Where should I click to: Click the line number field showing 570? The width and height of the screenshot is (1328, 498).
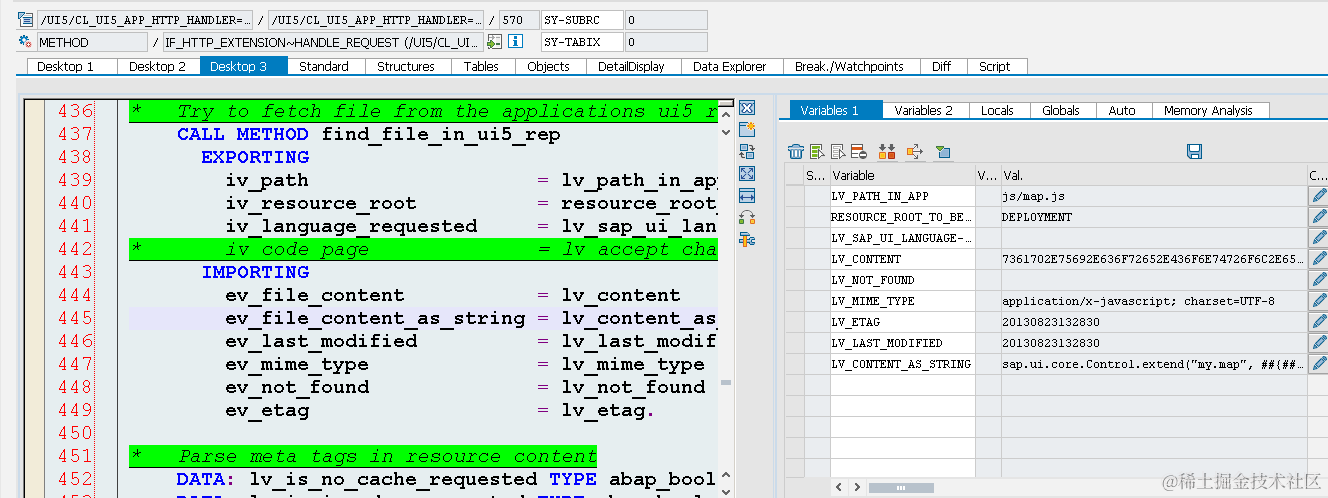pyautogui.click(x=517, y=20)
